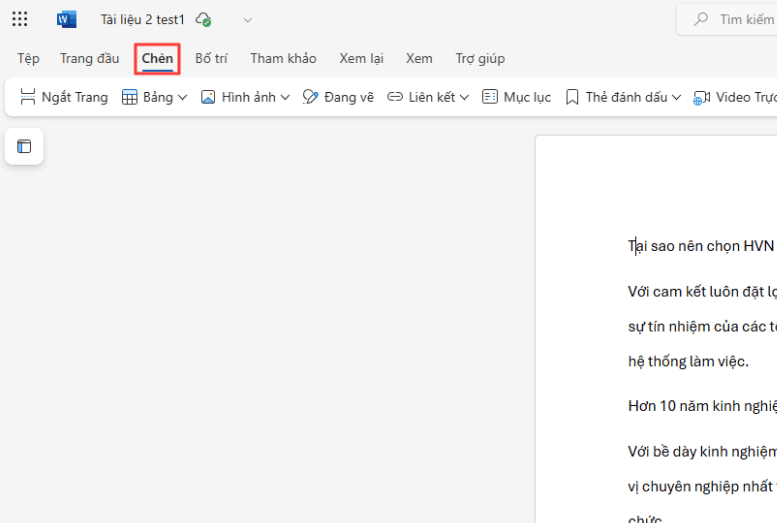
Task: Click the Đang vẽ drawing icon
Action: click(310, 97)
